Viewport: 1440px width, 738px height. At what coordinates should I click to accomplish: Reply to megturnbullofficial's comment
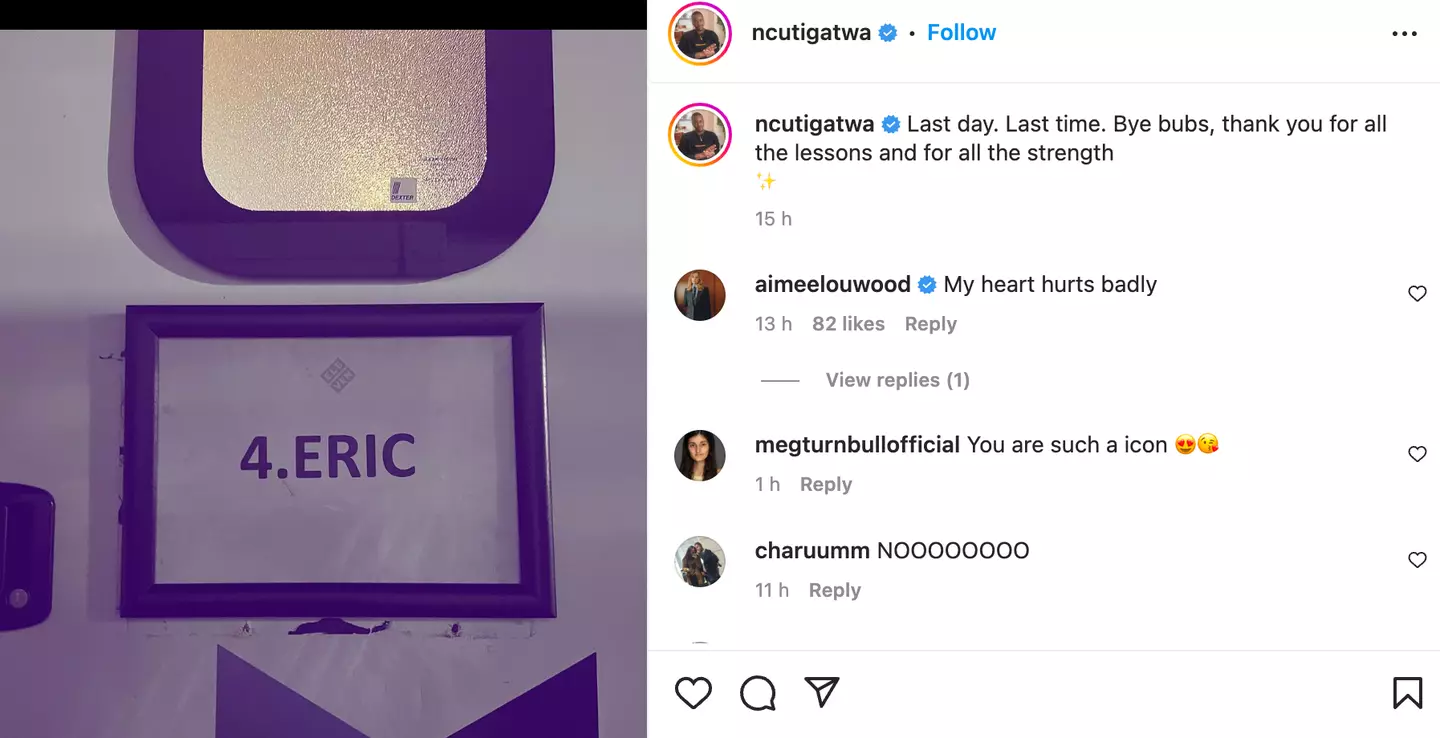click(x=825, y=484)
